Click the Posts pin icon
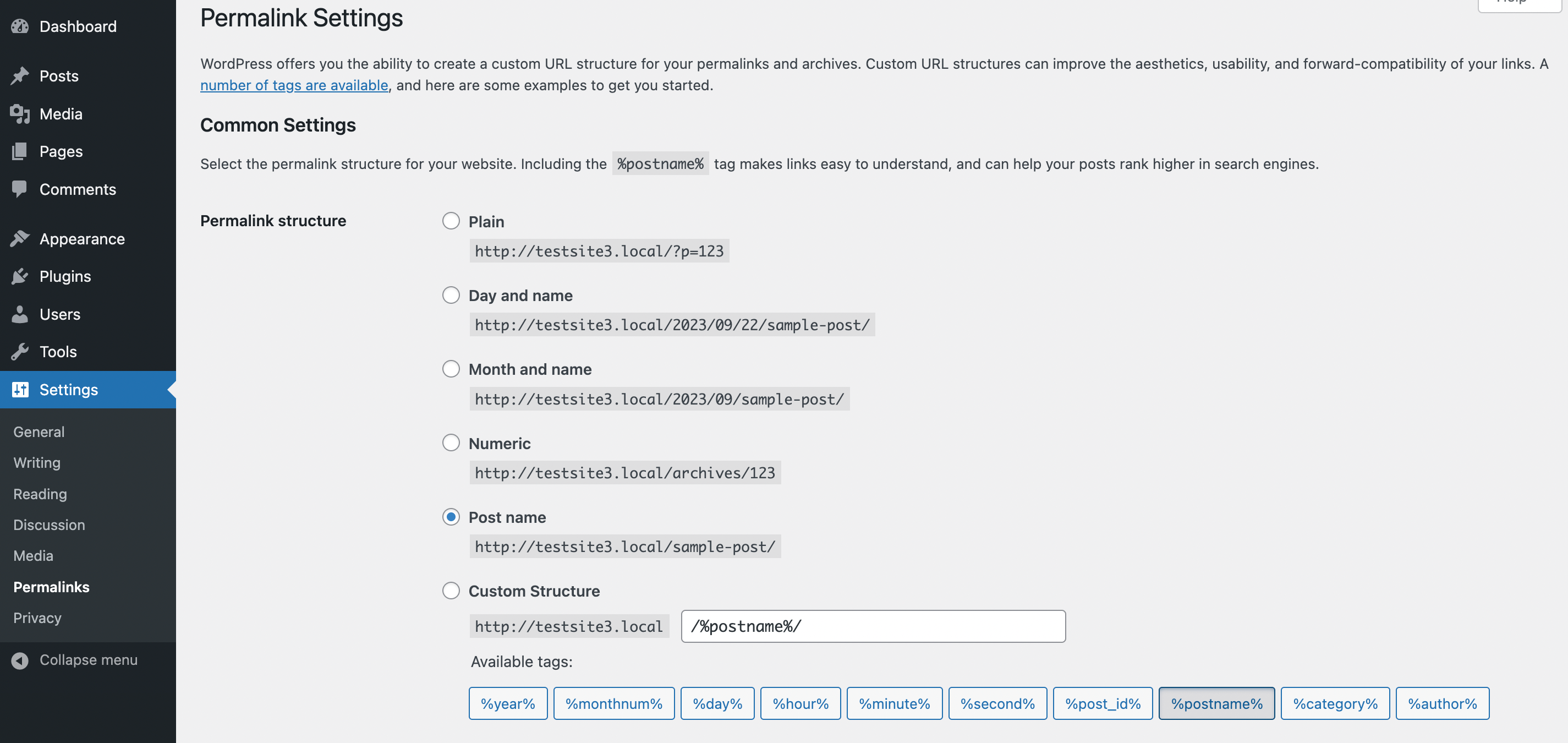 [20, 75]
